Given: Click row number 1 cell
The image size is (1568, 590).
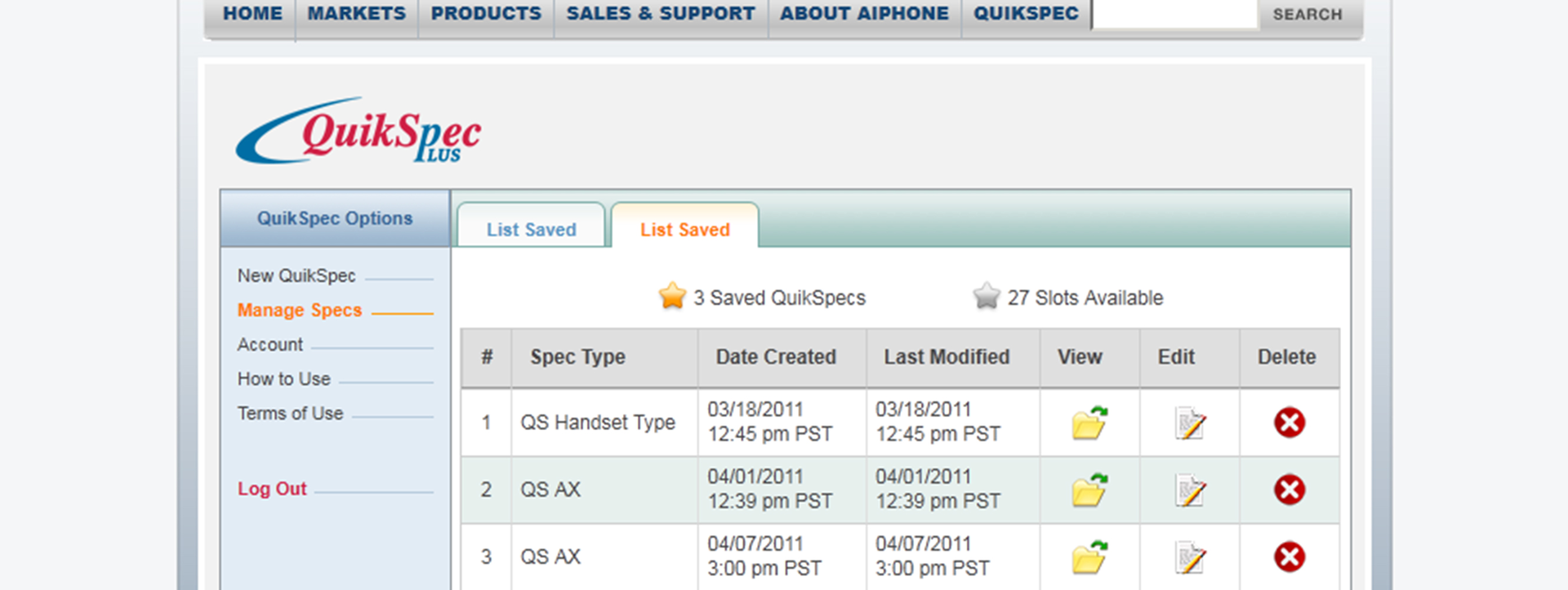Looking at the screenshot, I should click(x=487, y=422).
